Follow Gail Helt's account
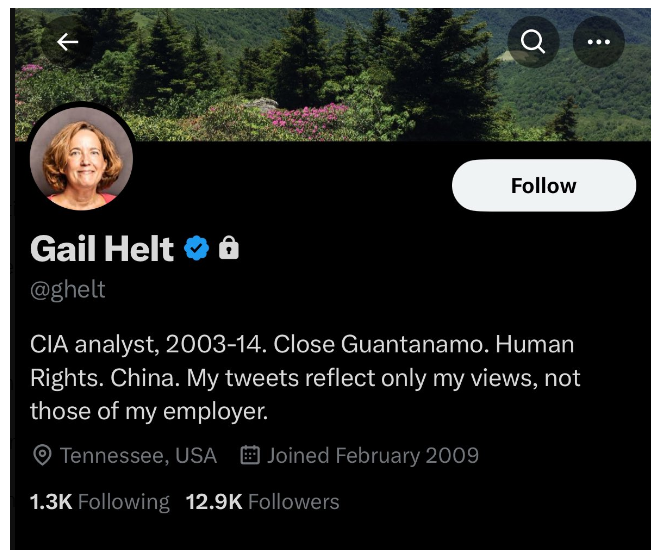The height and width of the screenshot is (558, 657). coord(543,186)
